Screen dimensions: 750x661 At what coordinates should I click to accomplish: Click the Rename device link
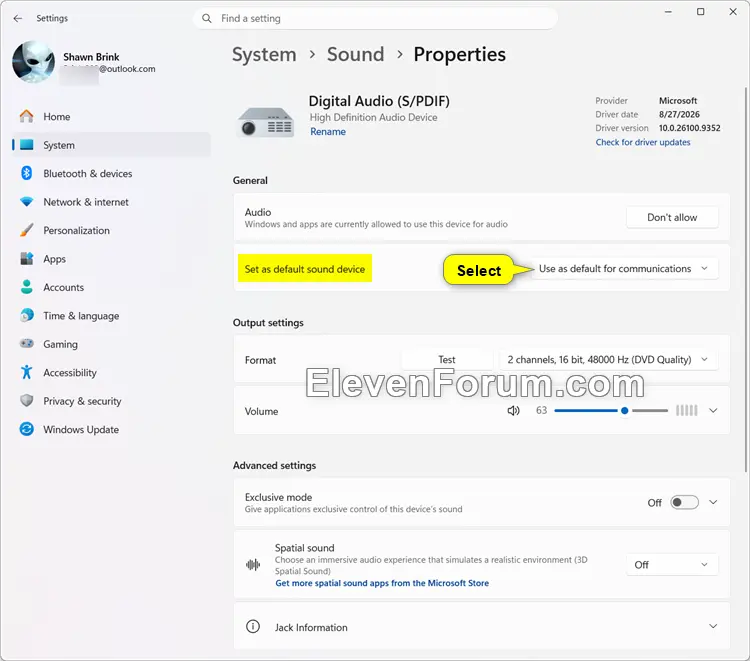(x=328, y=132)
